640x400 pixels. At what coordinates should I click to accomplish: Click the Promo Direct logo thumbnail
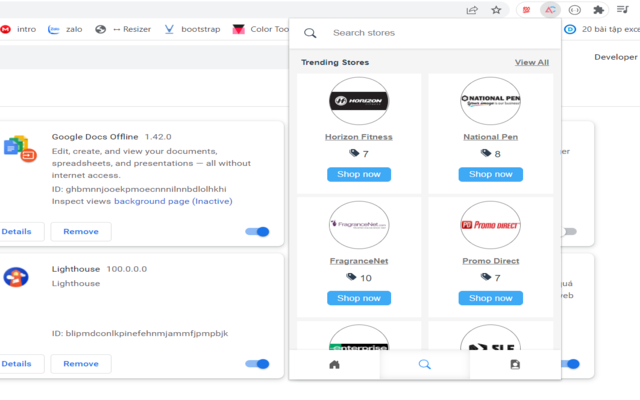pyautogui.click(x=491, y=225)
